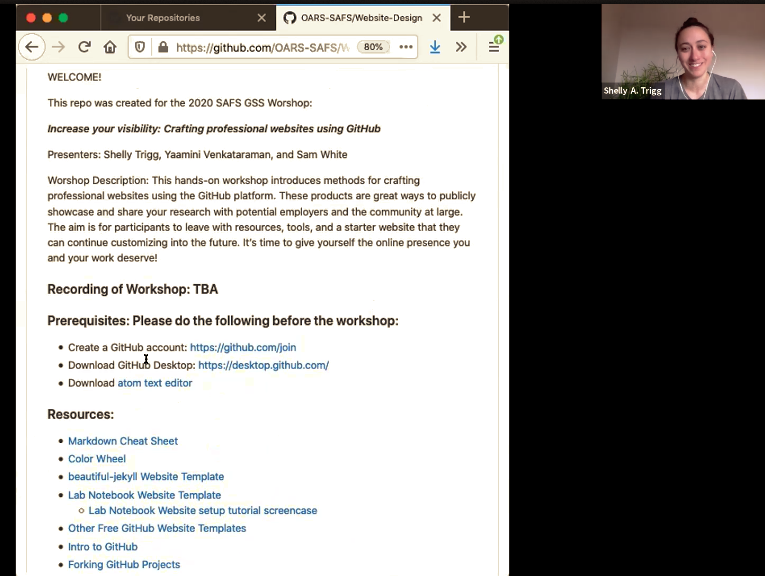Open the tracking protection shield
The width and height of the screenshot is (765, 576).
click(140, 47)
